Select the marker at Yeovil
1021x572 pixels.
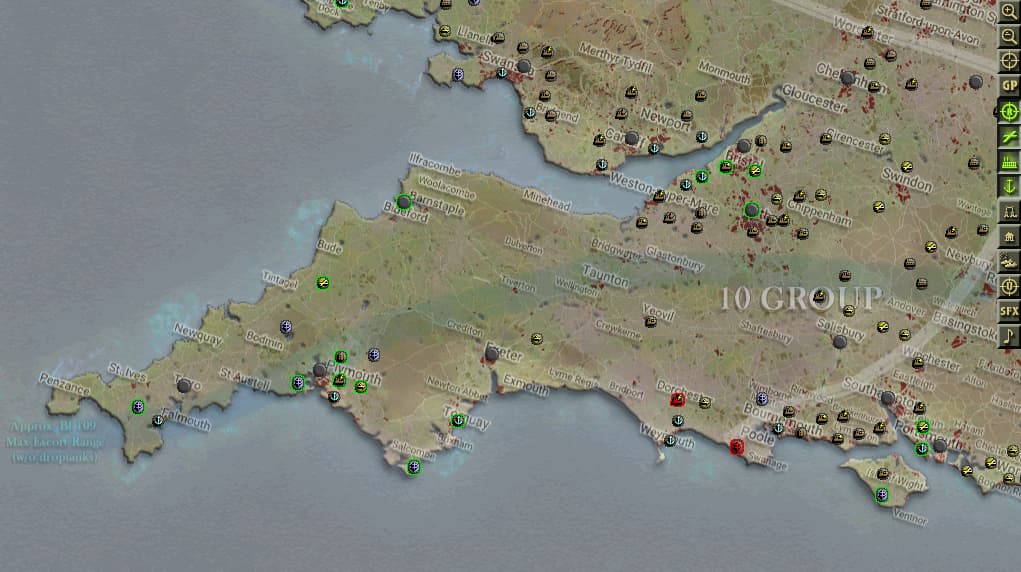click(650, 322)
